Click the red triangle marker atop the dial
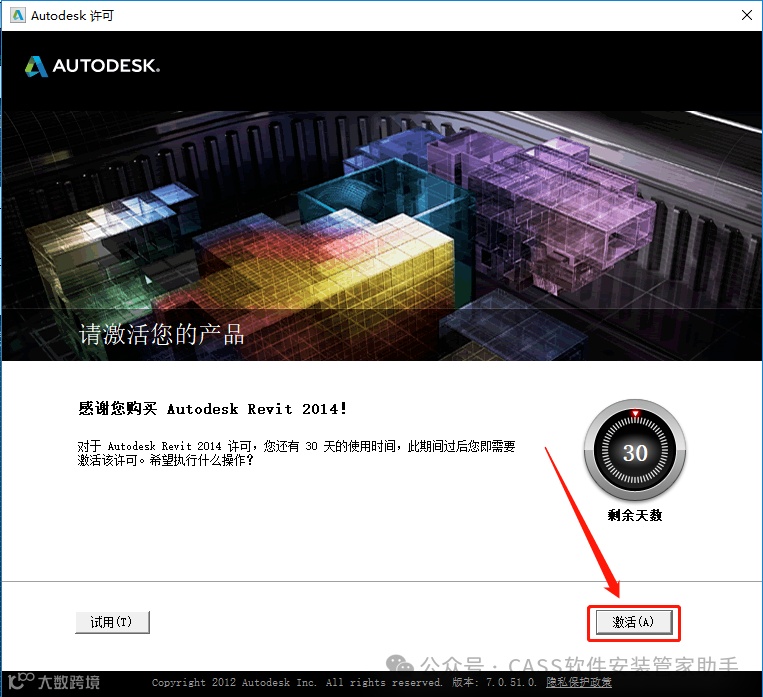 [635, 414]
